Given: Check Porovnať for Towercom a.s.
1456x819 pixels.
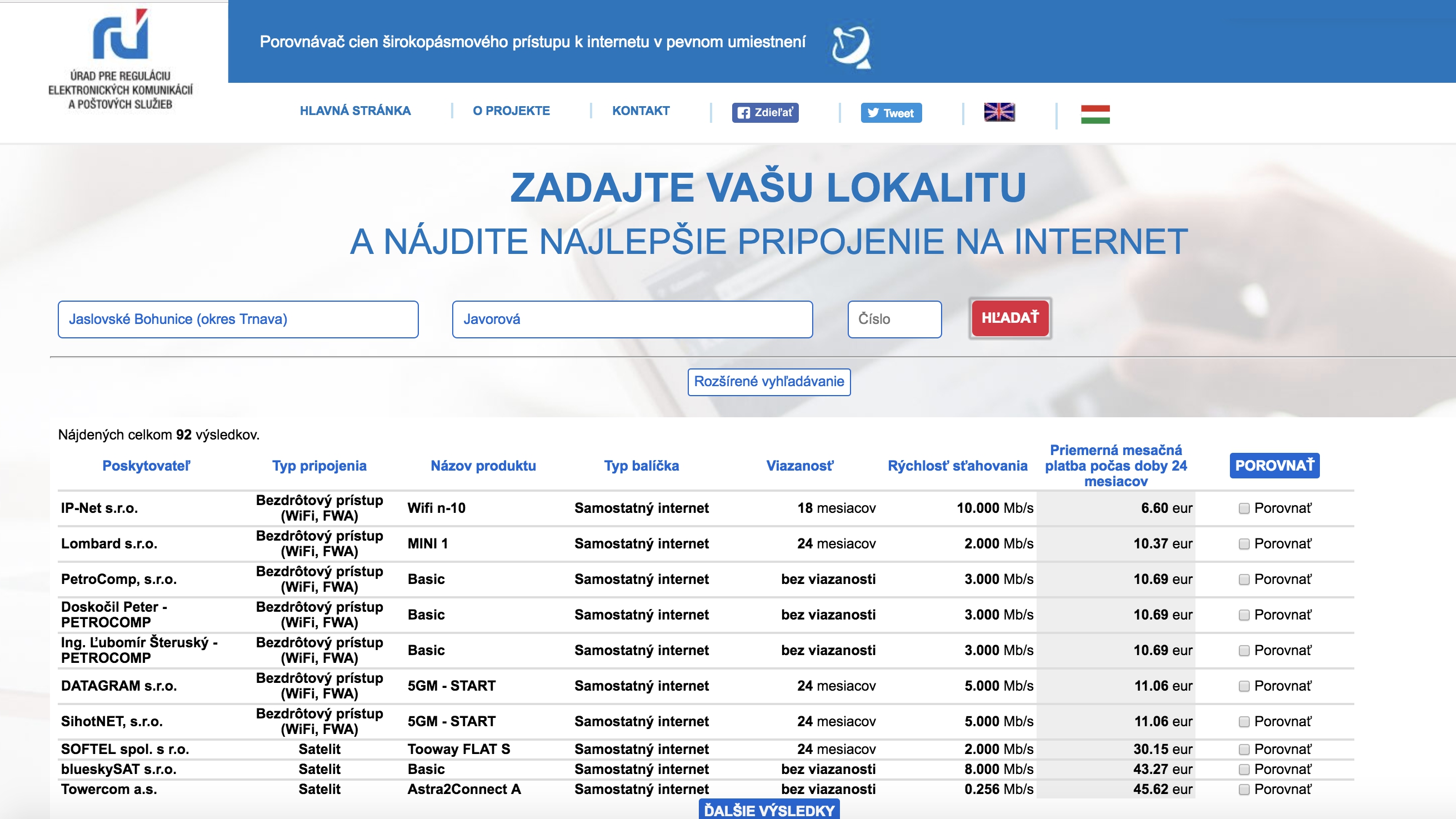Looking at the screenshot, I should (x=1243, y=790).
